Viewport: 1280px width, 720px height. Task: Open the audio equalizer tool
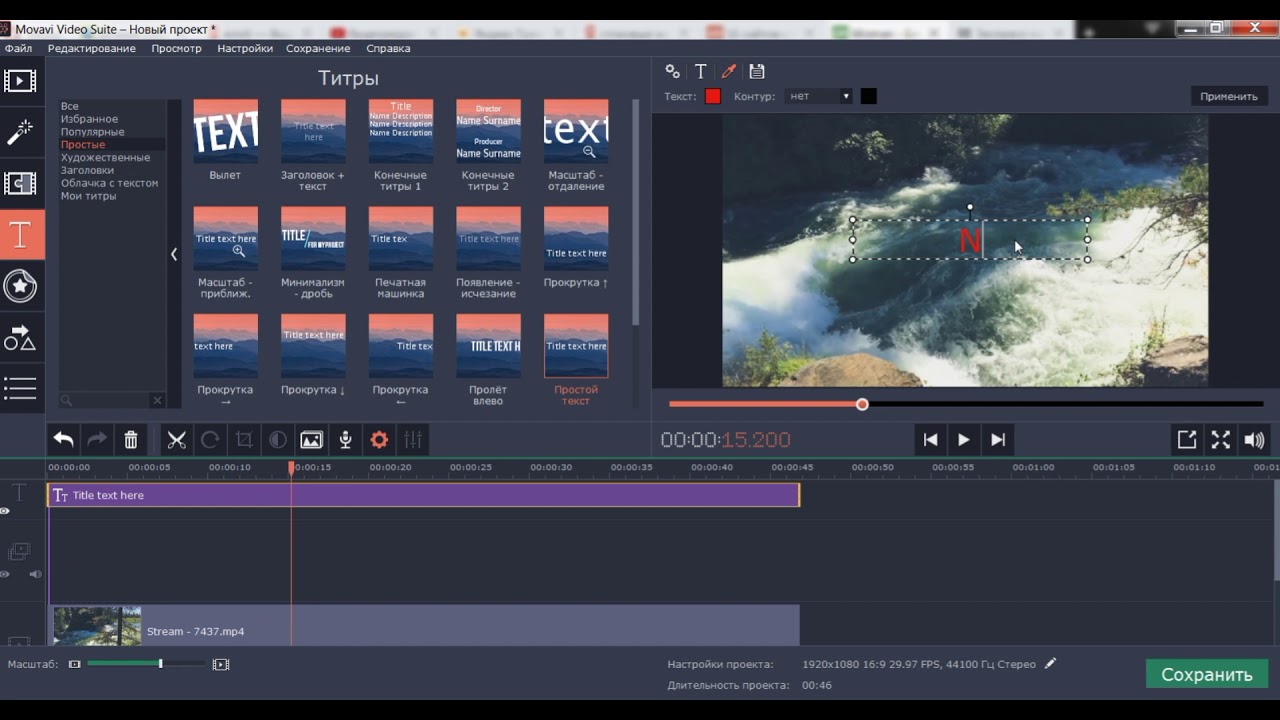(x=413, y=440)
